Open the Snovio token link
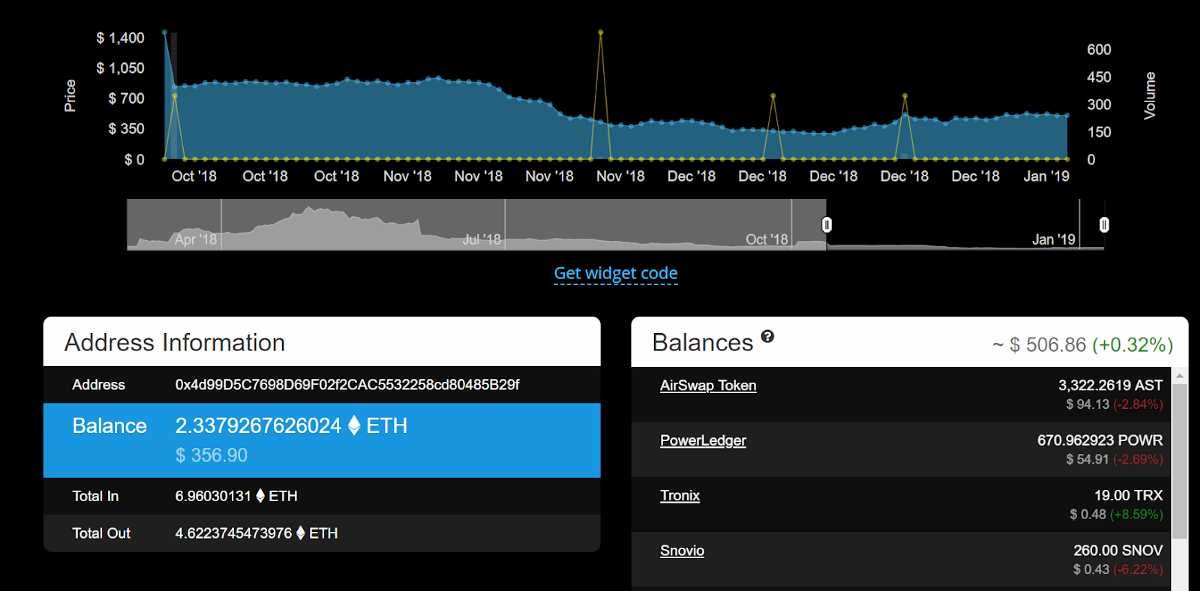This screenshot has height=591, width=1200. [x=682, y=550]
